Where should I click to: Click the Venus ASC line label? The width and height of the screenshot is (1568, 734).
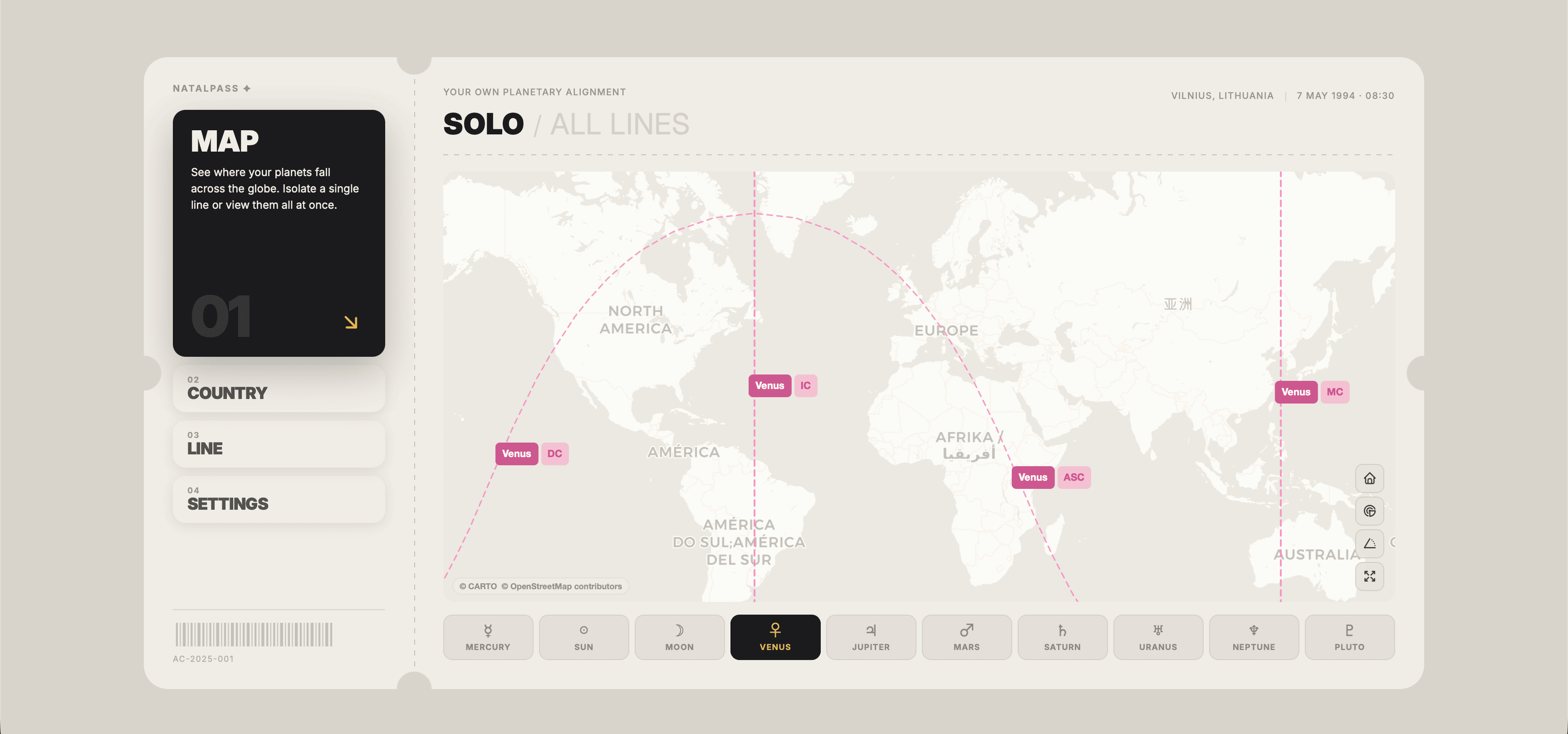click(x=1051, y=477)
